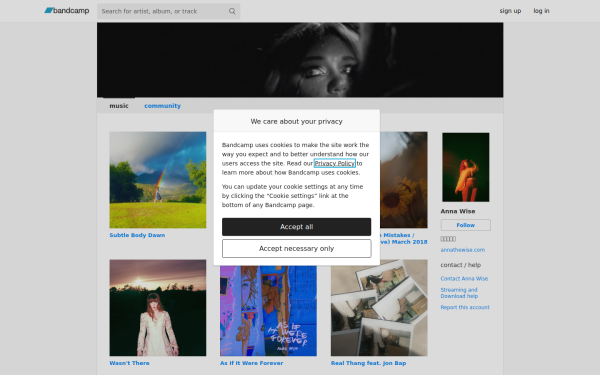Click the Anna Wise profile photo
Image resolution: width=600 pixels, height=375 pixels.
point(466,167)
